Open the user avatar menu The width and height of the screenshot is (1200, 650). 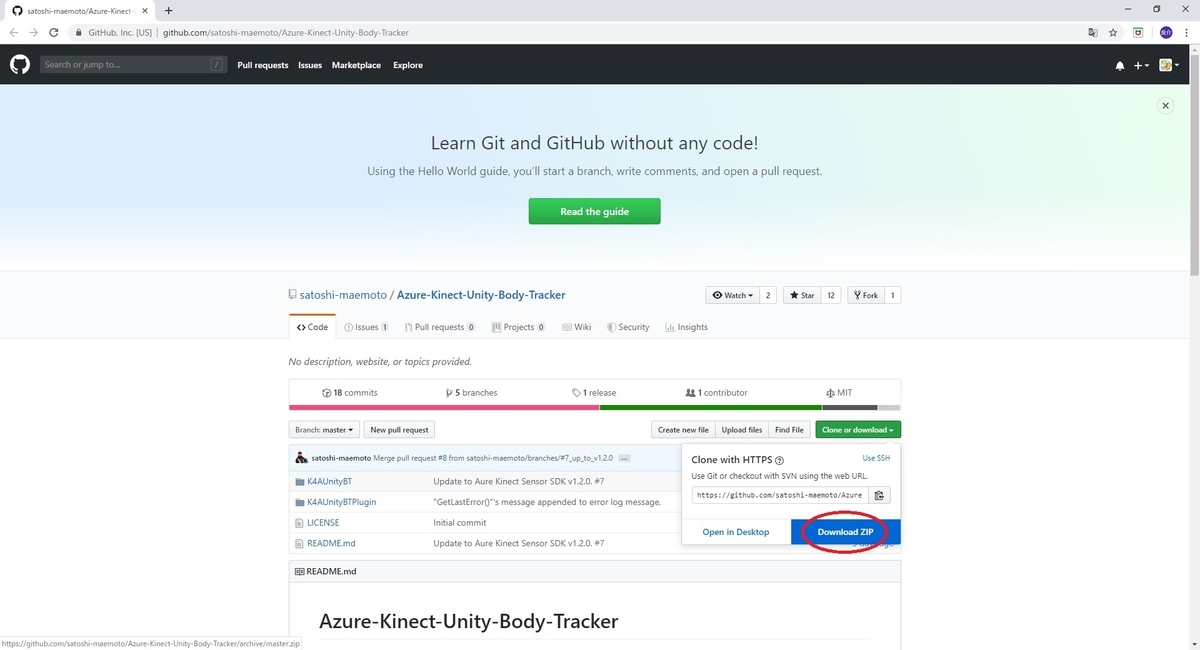click(x=1168, y=65)
